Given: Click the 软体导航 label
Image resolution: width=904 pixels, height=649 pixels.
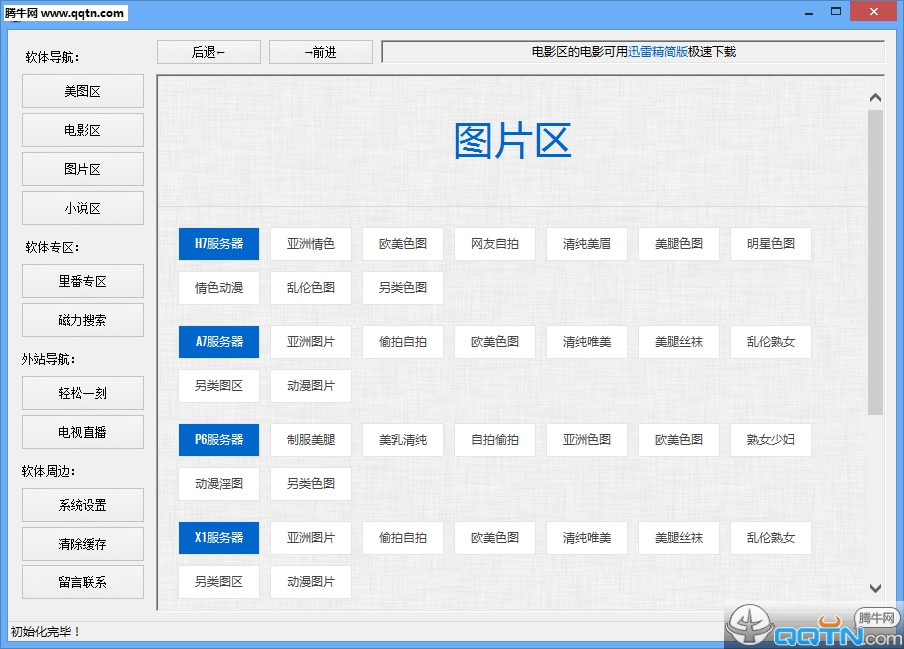Looking at the screenshot, I should click(52, 57).
